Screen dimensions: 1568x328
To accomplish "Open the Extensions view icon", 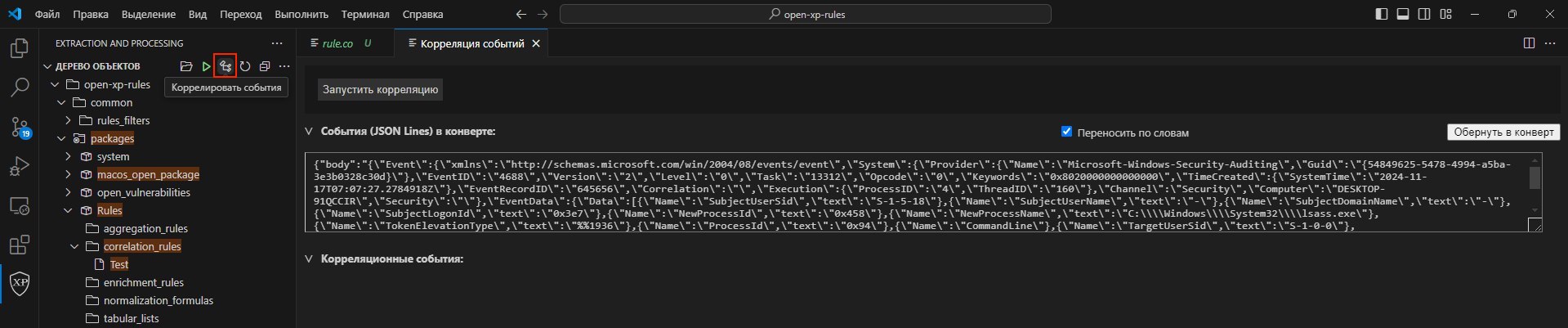I will [x=20, y=245].
